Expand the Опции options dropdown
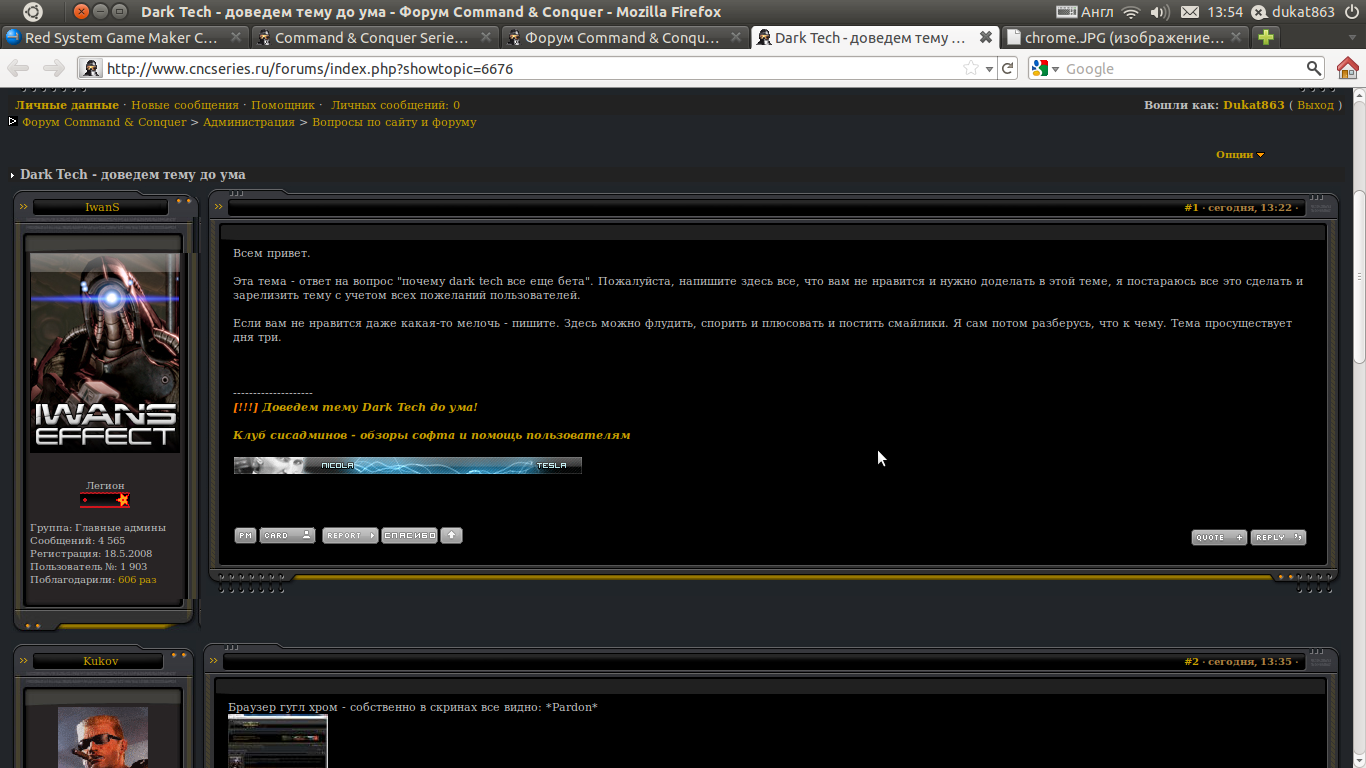This screenshot has height=768, width=1366. click(1240, 155)
